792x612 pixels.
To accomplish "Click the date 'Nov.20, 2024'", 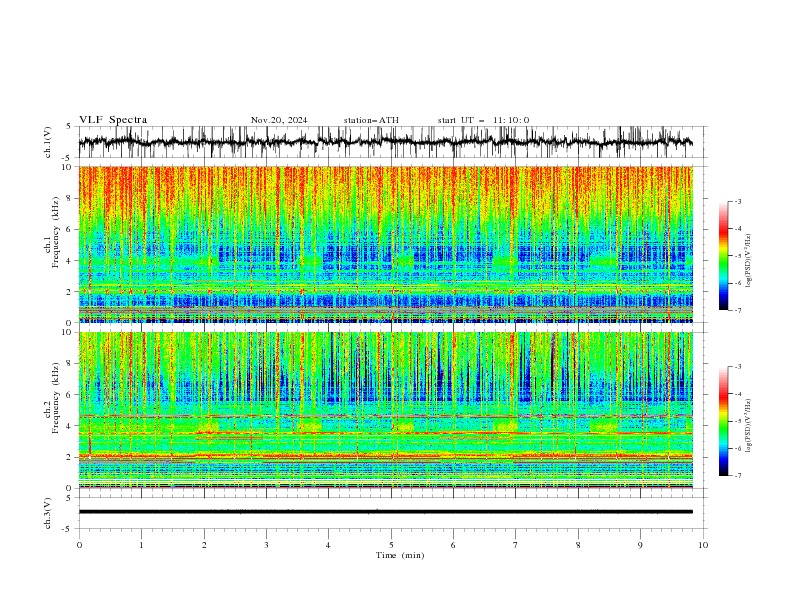I will tap(279, 120).
